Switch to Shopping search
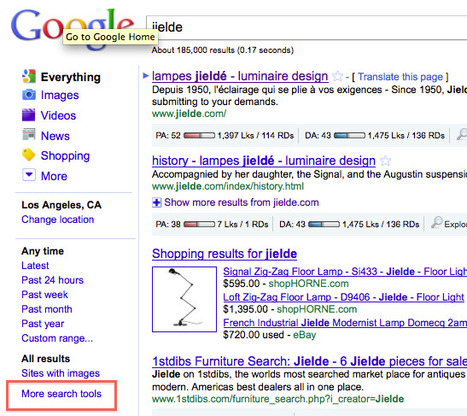 [x=65, y=156]
